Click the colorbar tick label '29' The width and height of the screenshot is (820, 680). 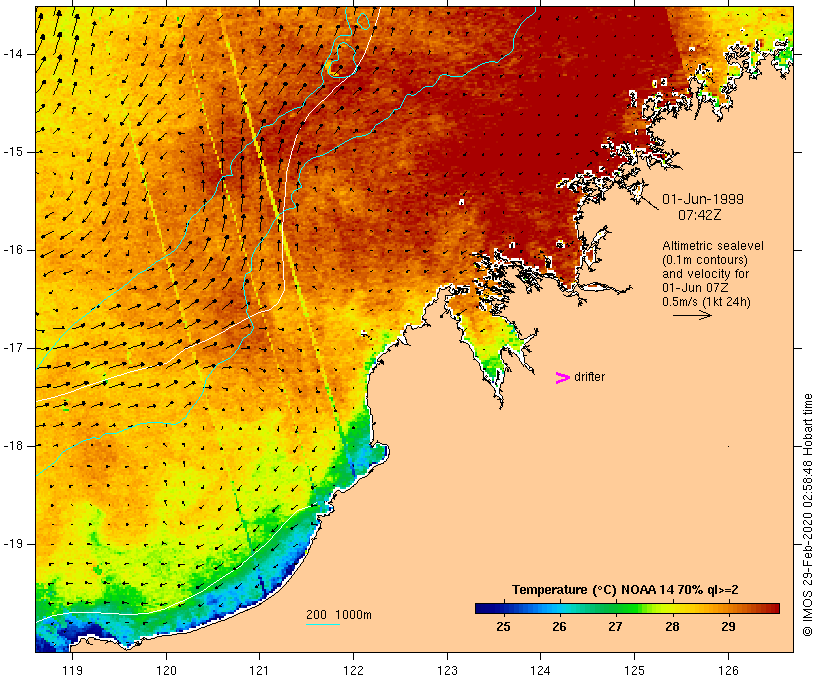click(728, 627)
